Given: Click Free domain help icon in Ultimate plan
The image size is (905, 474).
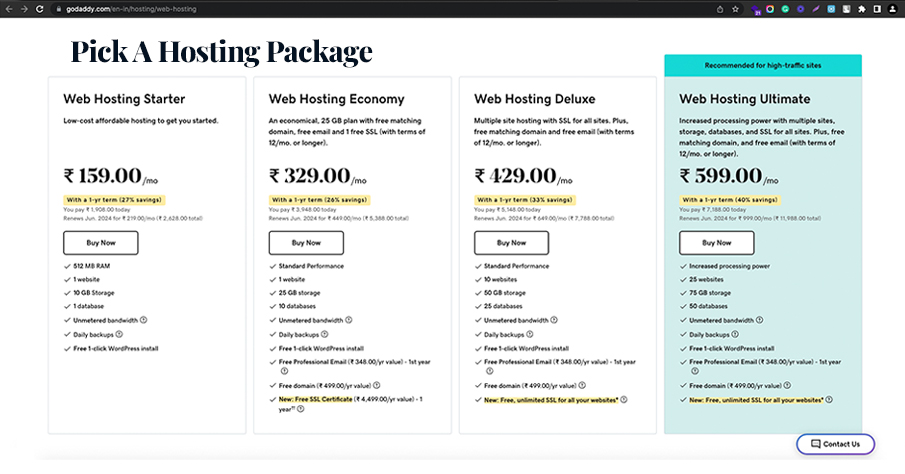Looking at the screenshot, I should [788, 385].
